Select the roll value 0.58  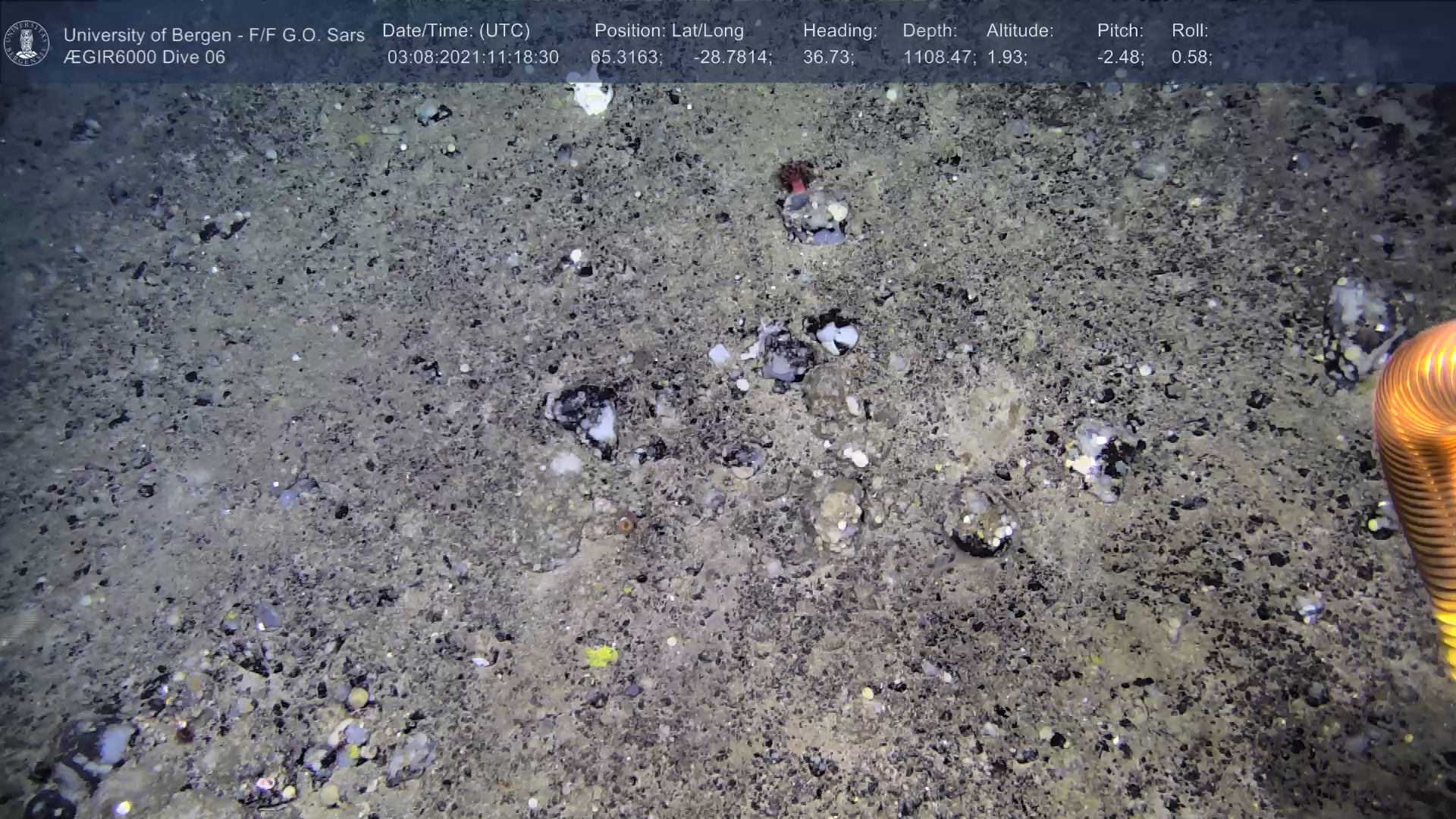click(x=1191, y=58)
